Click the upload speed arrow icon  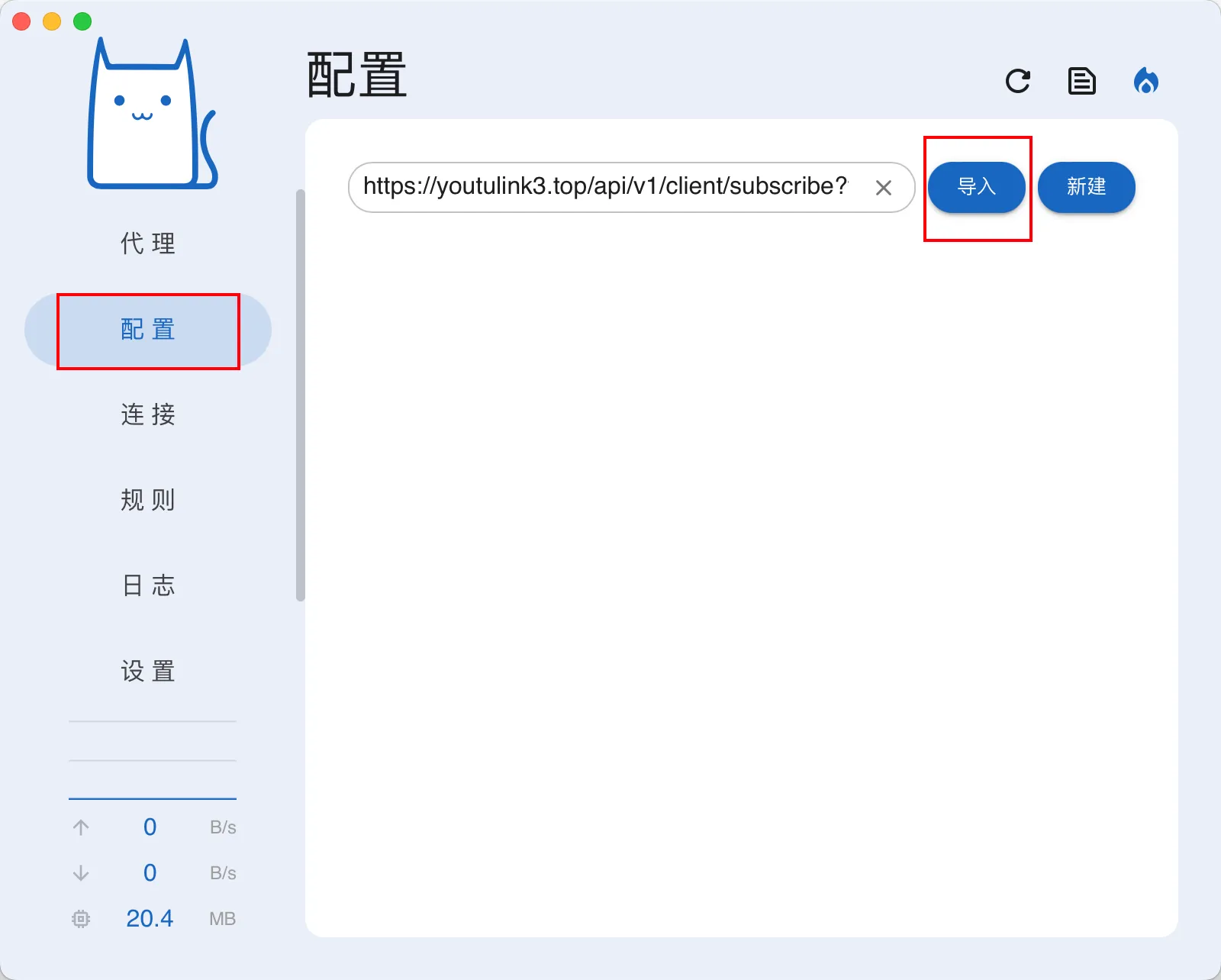point(82,827)
